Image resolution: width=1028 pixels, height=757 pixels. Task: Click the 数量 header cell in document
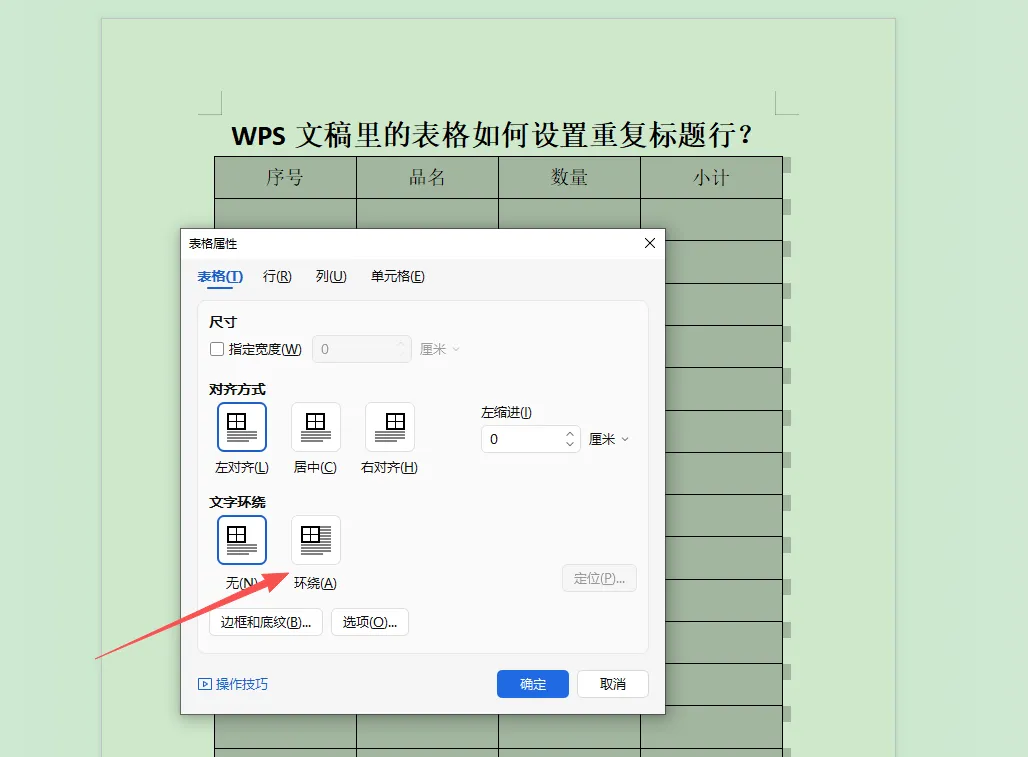(569, 178)
